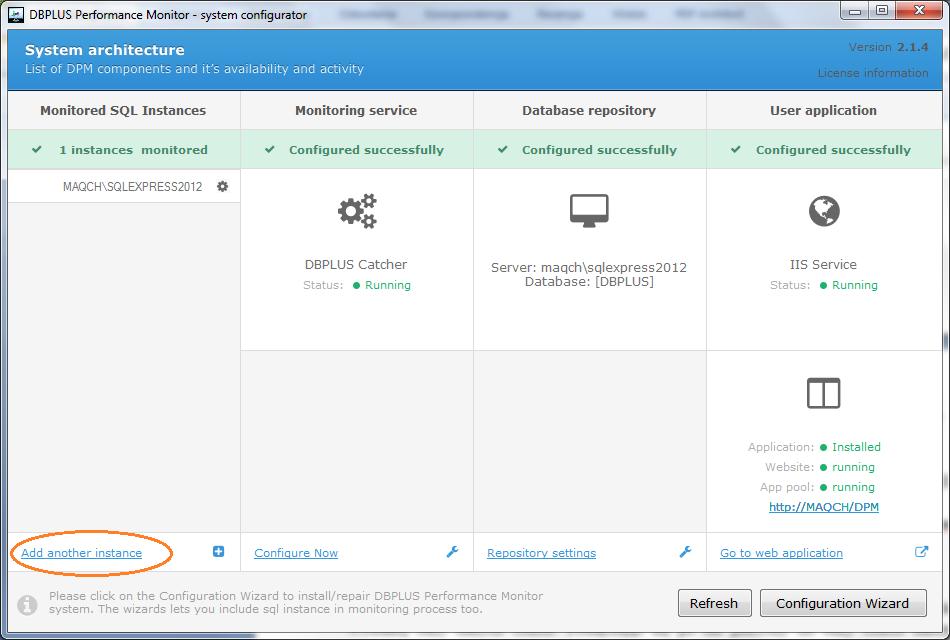Click checkmark icon next to 1 instances monitored
The height and width of the screenshot is (640, 950).
pos(37,149)
